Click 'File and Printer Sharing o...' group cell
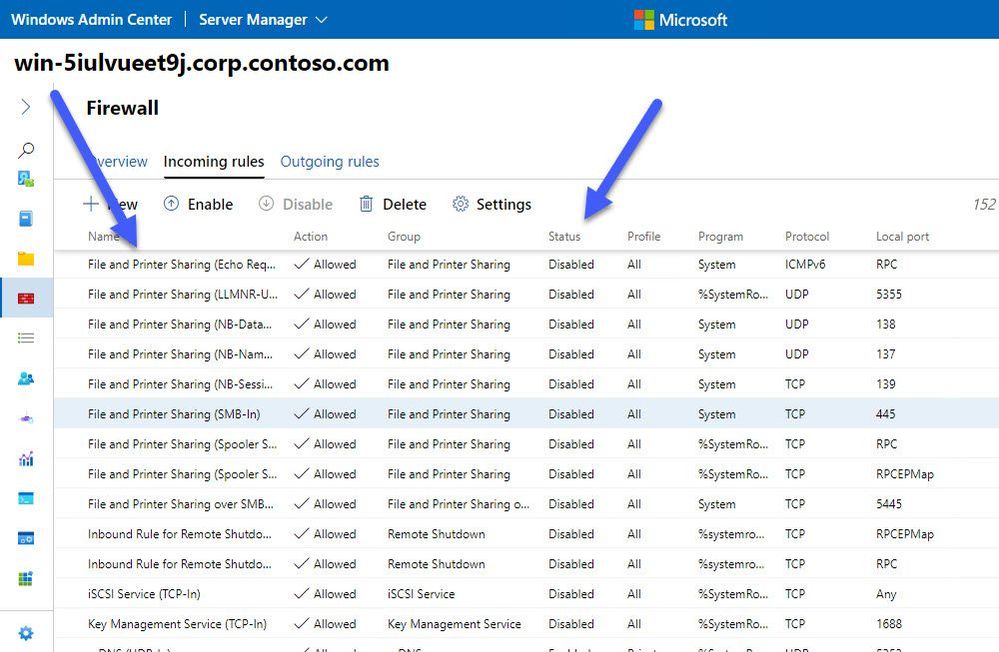The height and width of the screenshot is (652, 999). 459,504
